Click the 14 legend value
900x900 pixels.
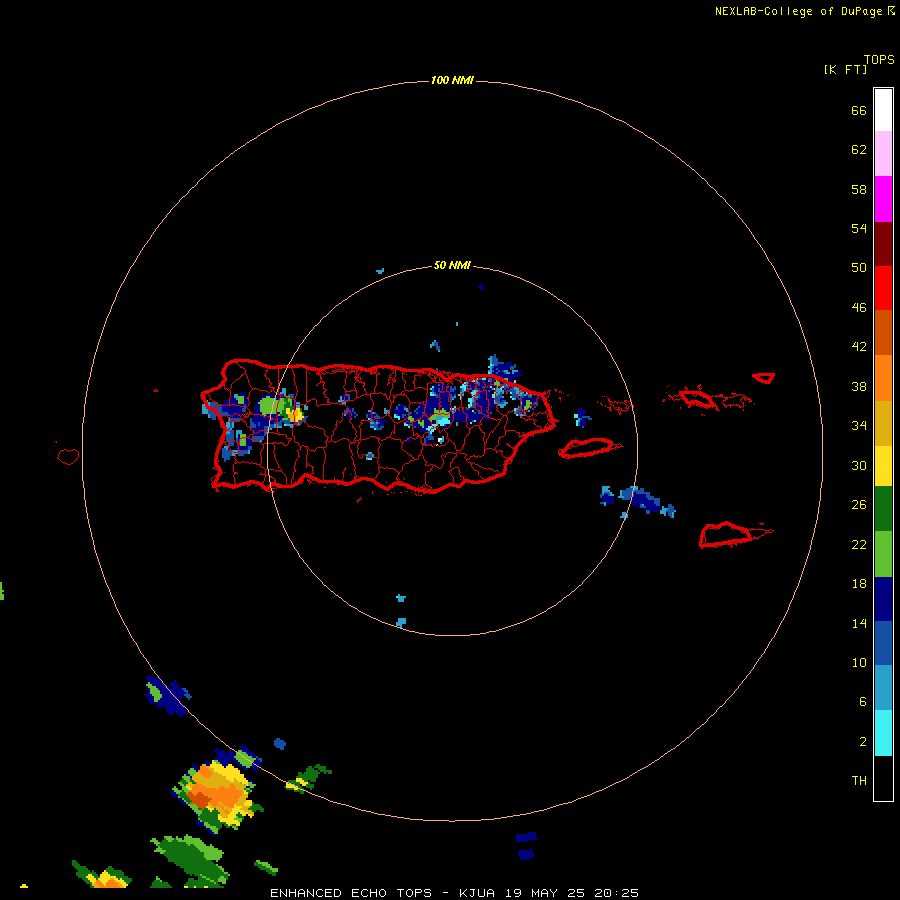tap(859, 623)
